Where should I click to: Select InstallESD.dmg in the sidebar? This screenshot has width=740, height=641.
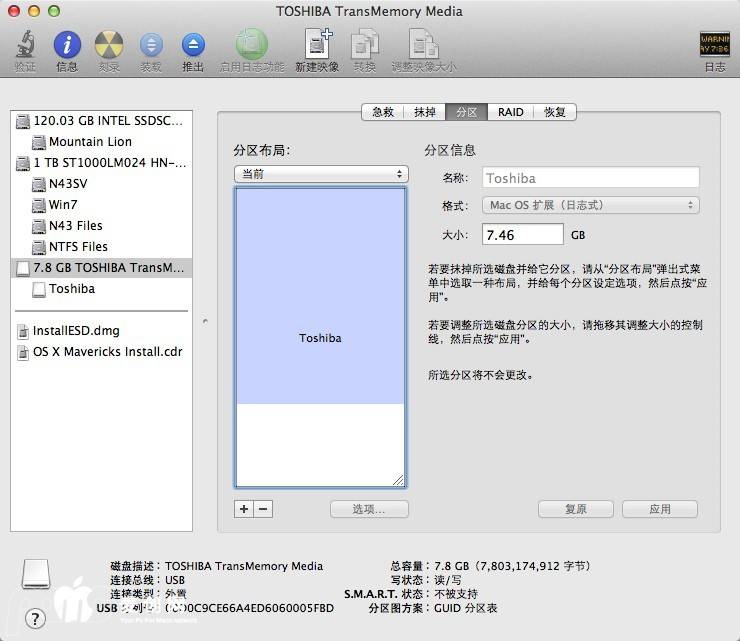(x=76, y=331)
